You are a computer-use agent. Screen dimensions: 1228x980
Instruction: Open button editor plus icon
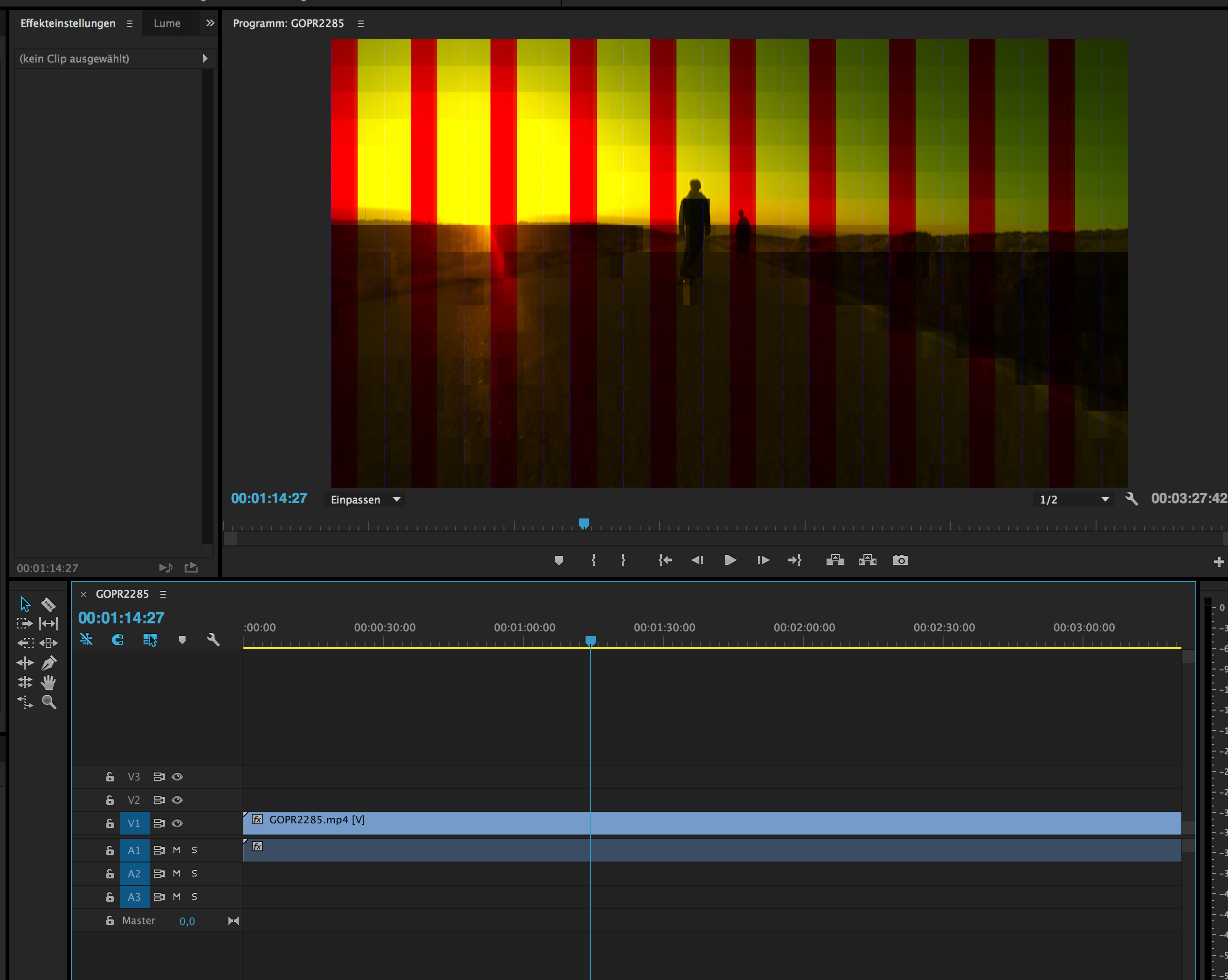pos(1219,562)
